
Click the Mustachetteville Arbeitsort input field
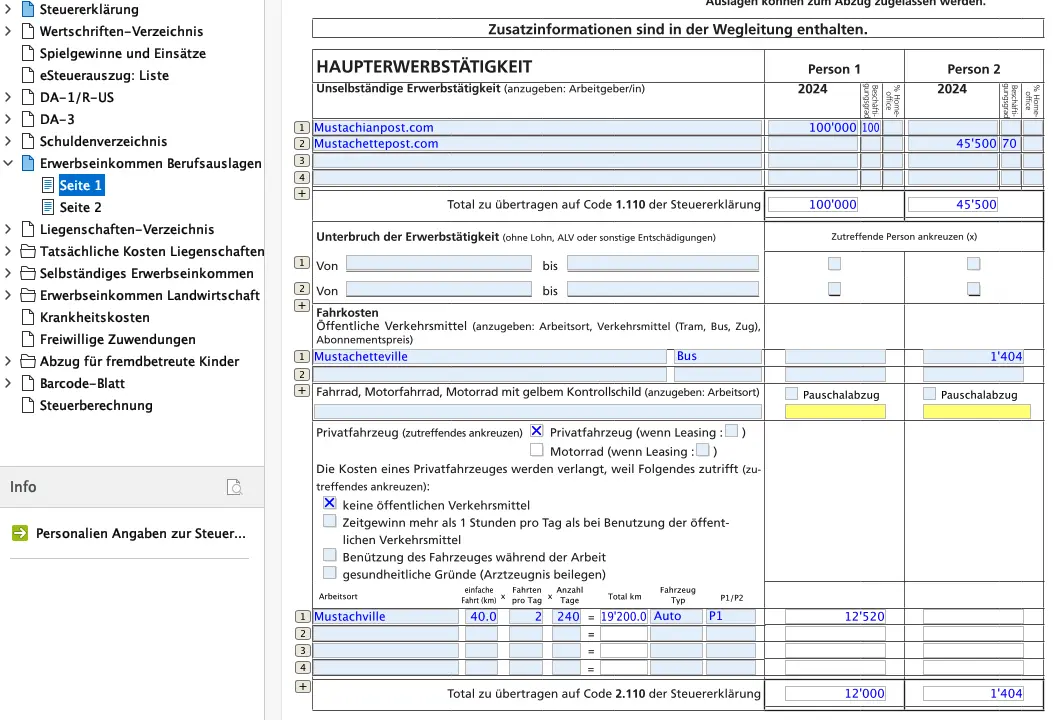(x=489, y=357)
